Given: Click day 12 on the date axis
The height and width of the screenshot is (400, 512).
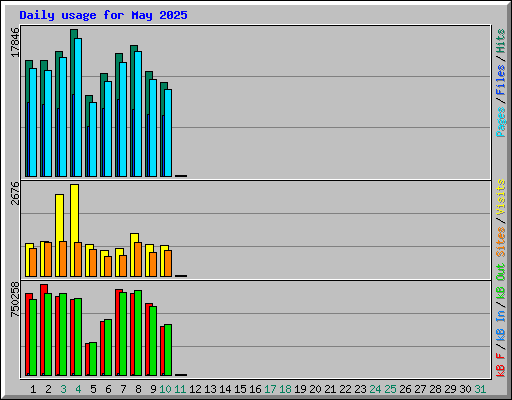Looking at the screenshot, I should point(195,389).
